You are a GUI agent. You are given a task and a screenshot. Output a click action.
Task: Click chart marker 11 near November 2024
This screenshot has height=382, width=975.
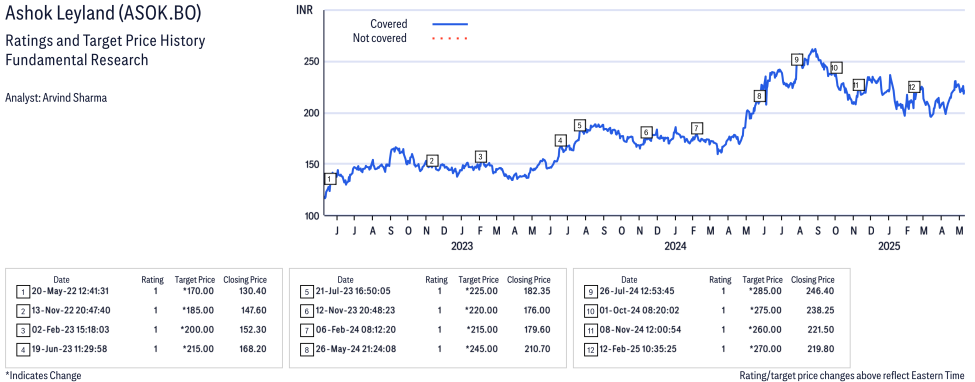click(x=858, y=85)
